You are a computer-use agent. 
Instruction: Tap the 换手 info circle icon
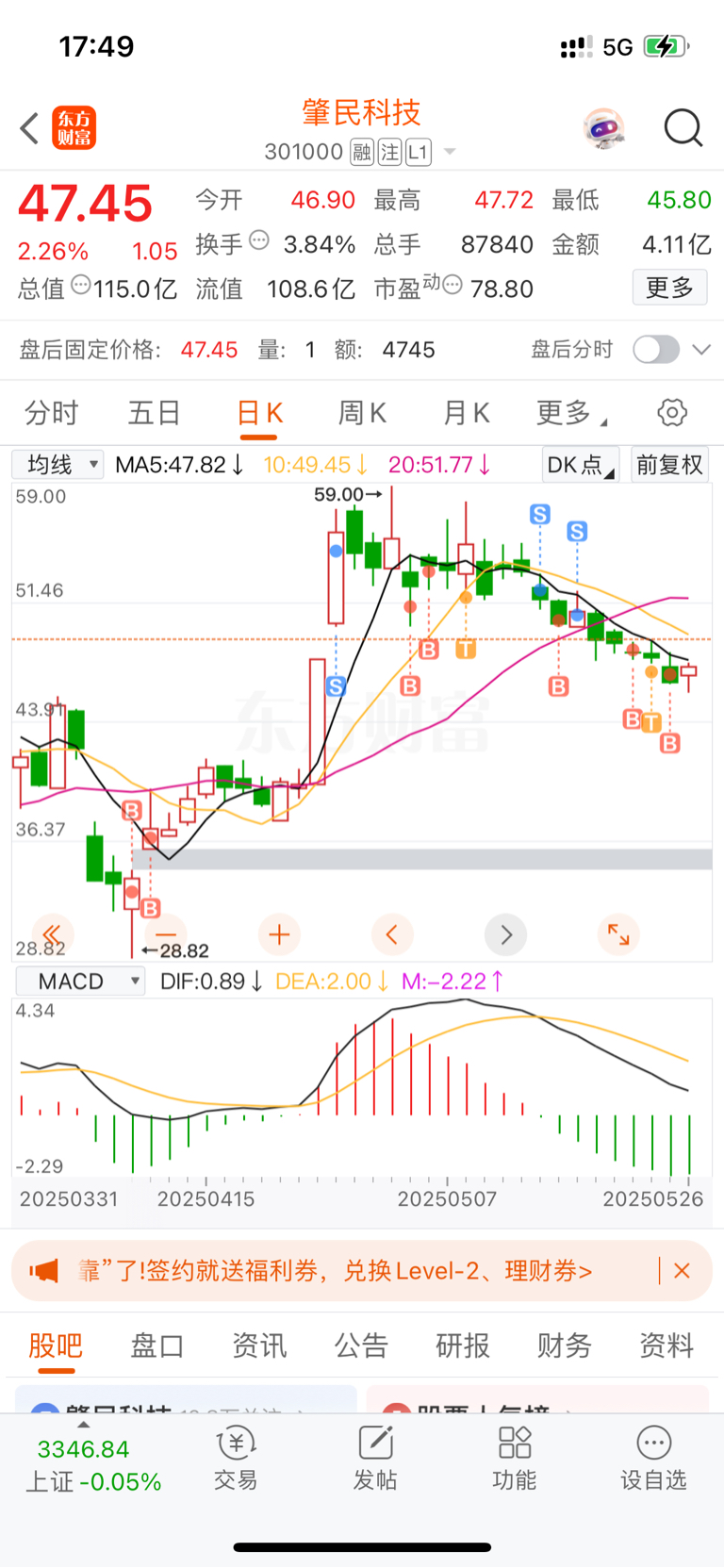259,240
